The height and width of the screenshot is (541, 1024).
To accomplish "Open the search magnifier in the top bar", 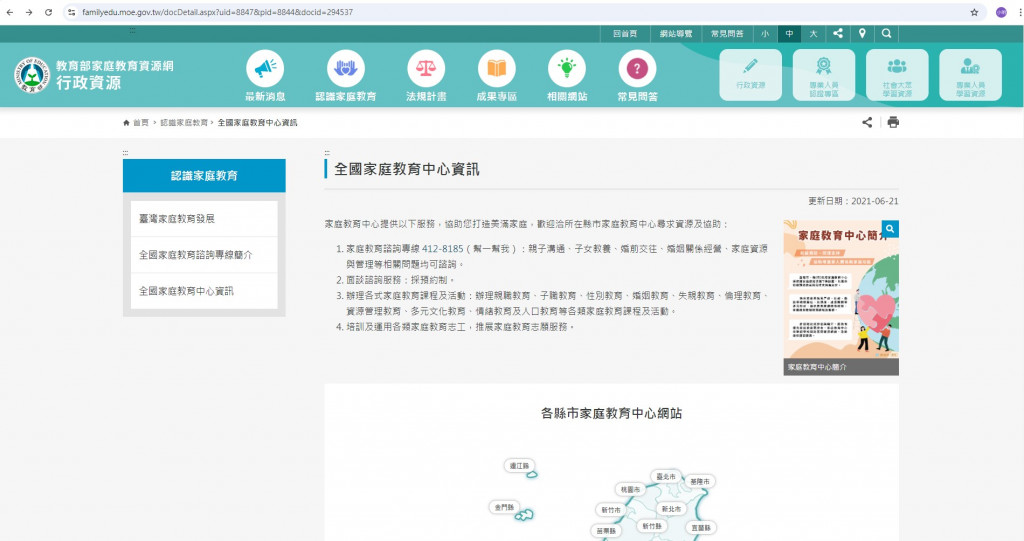I will click(x=886, y=33).
